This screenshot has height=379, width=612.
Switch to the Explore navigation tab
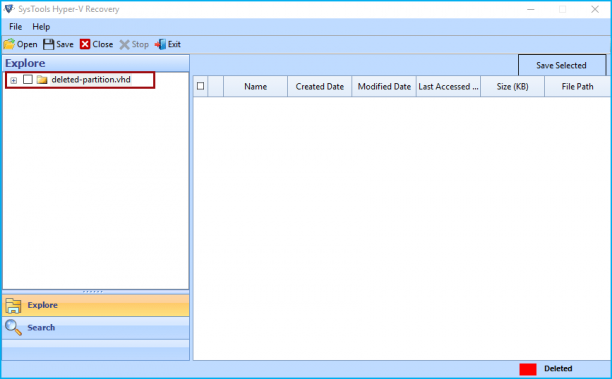96,305
